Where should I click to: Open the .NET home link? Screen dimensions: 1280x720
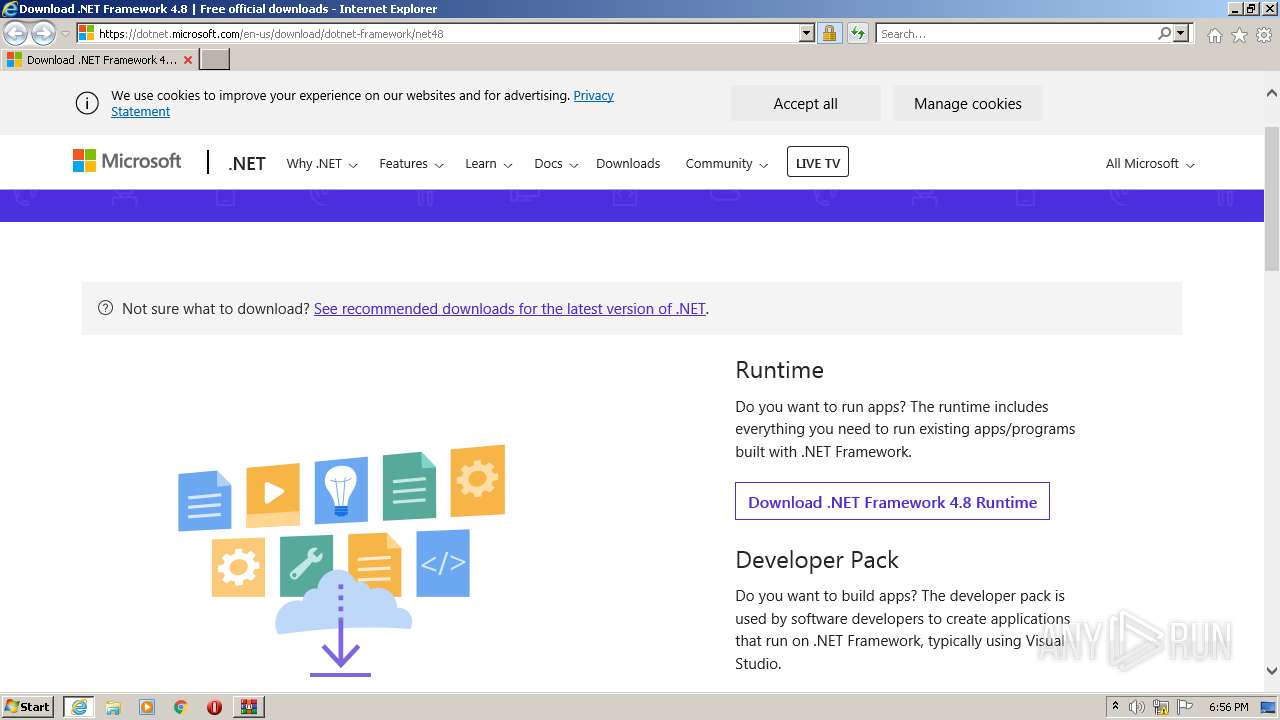[x=246, y=164]
